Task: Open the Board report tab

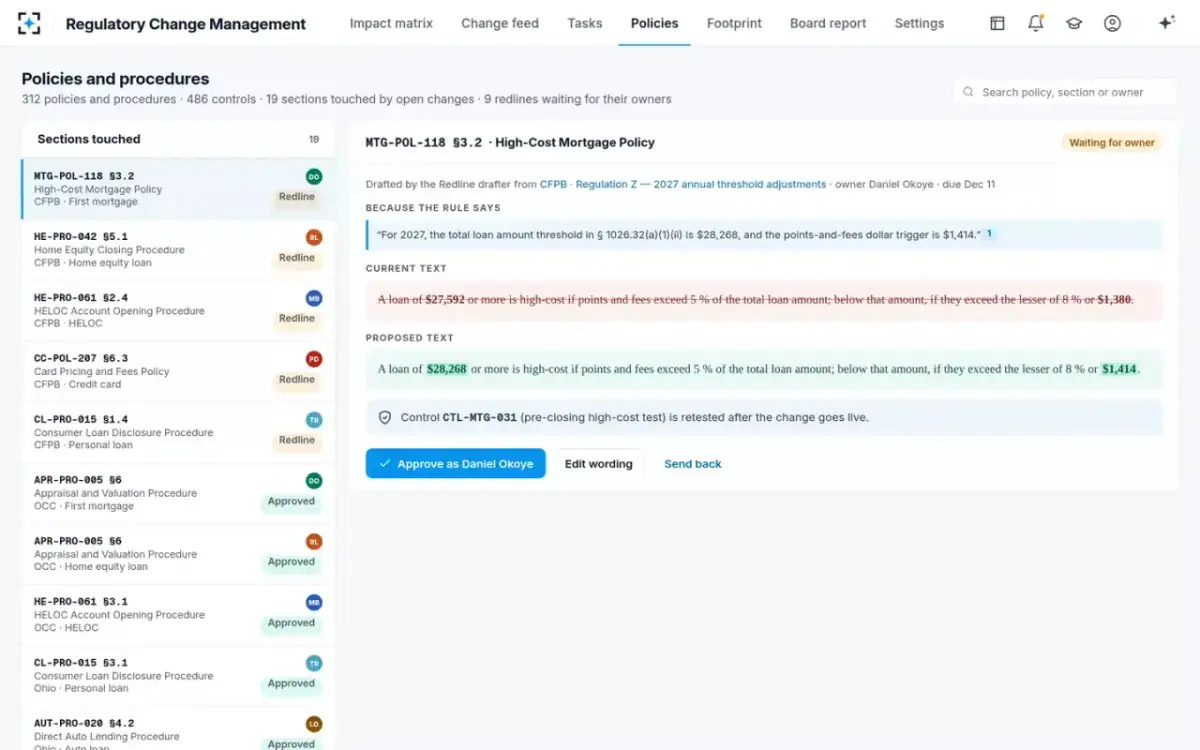Action: [828, 23]
